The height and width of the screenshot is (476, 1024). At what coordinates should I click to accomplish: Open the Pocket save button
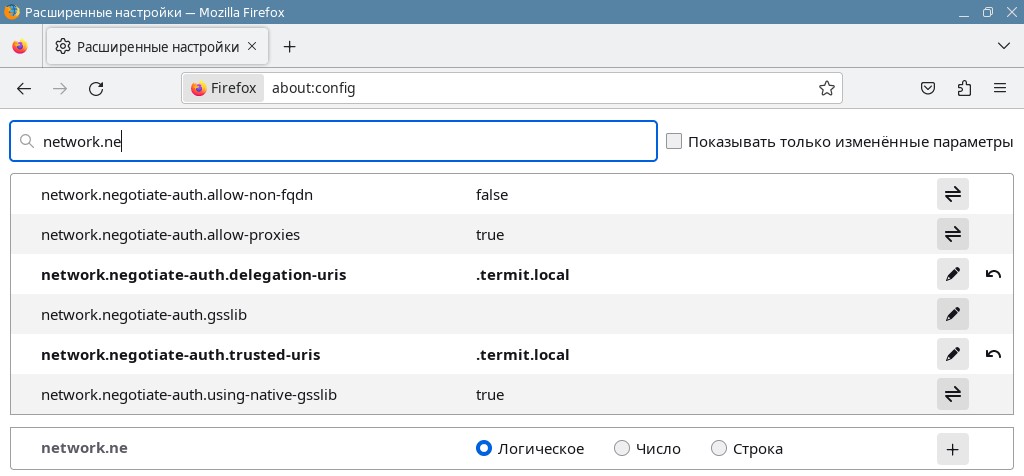(928, 88)
